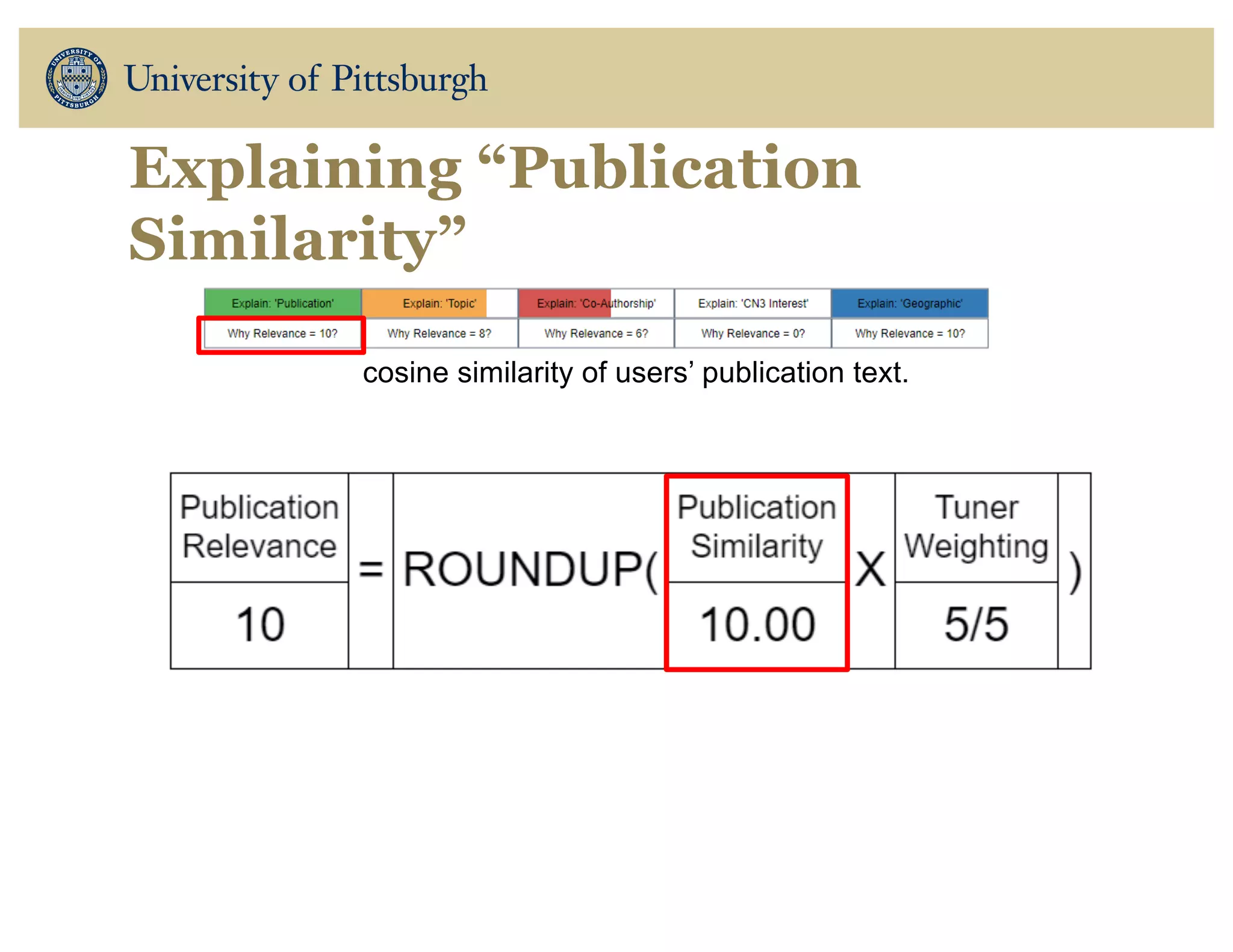Click the 'Why Relevance = 6?' button
The image size is (1233, 952).
[x=596, y=333]
